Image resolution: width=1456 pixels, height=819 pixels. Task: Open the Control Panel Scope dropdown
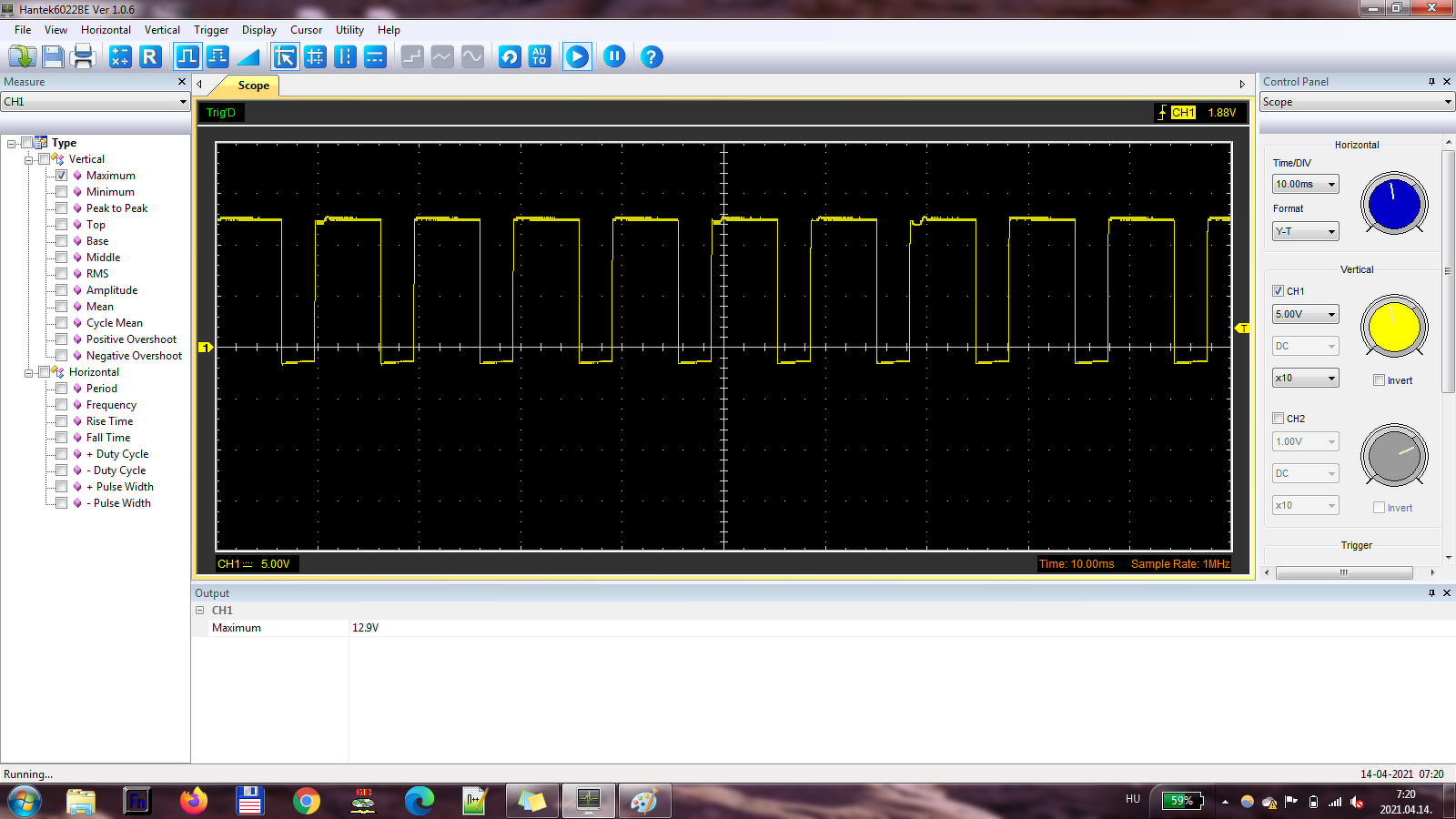point(1357,102)
